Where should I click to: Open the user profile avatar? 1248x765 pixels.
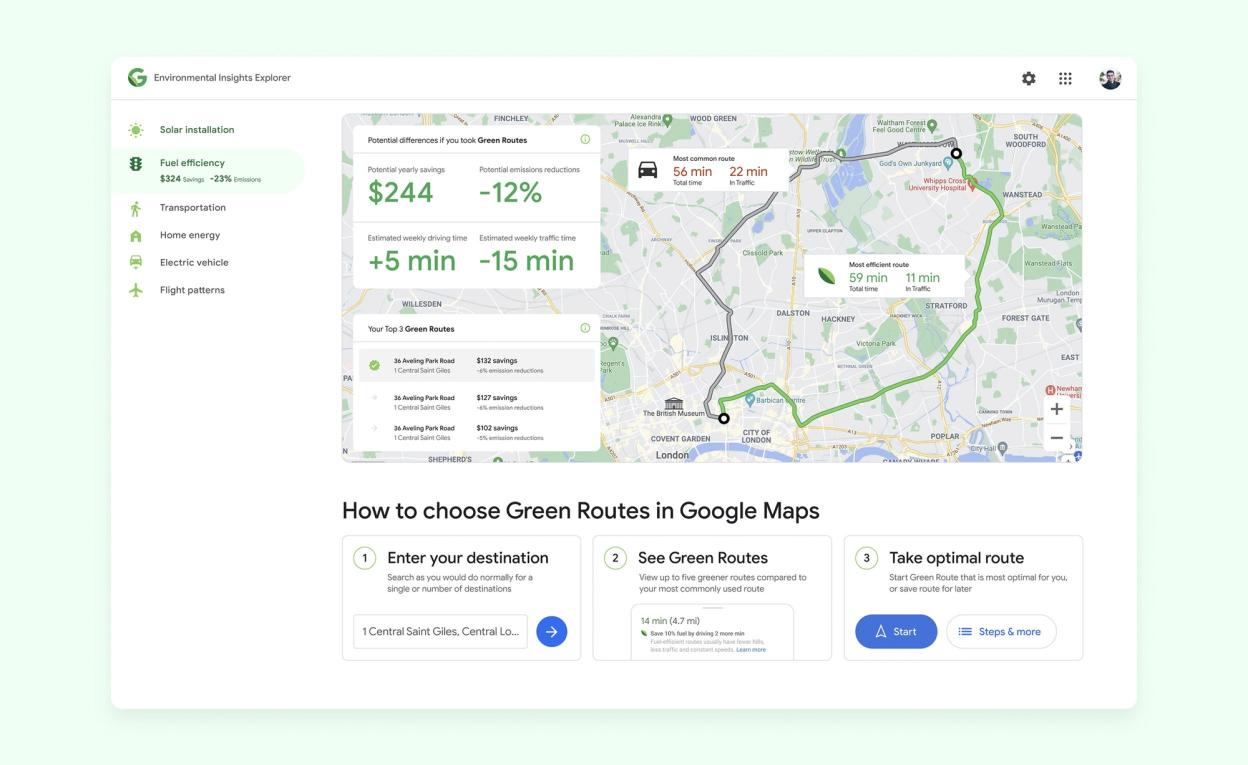[x=1110, y=79]
